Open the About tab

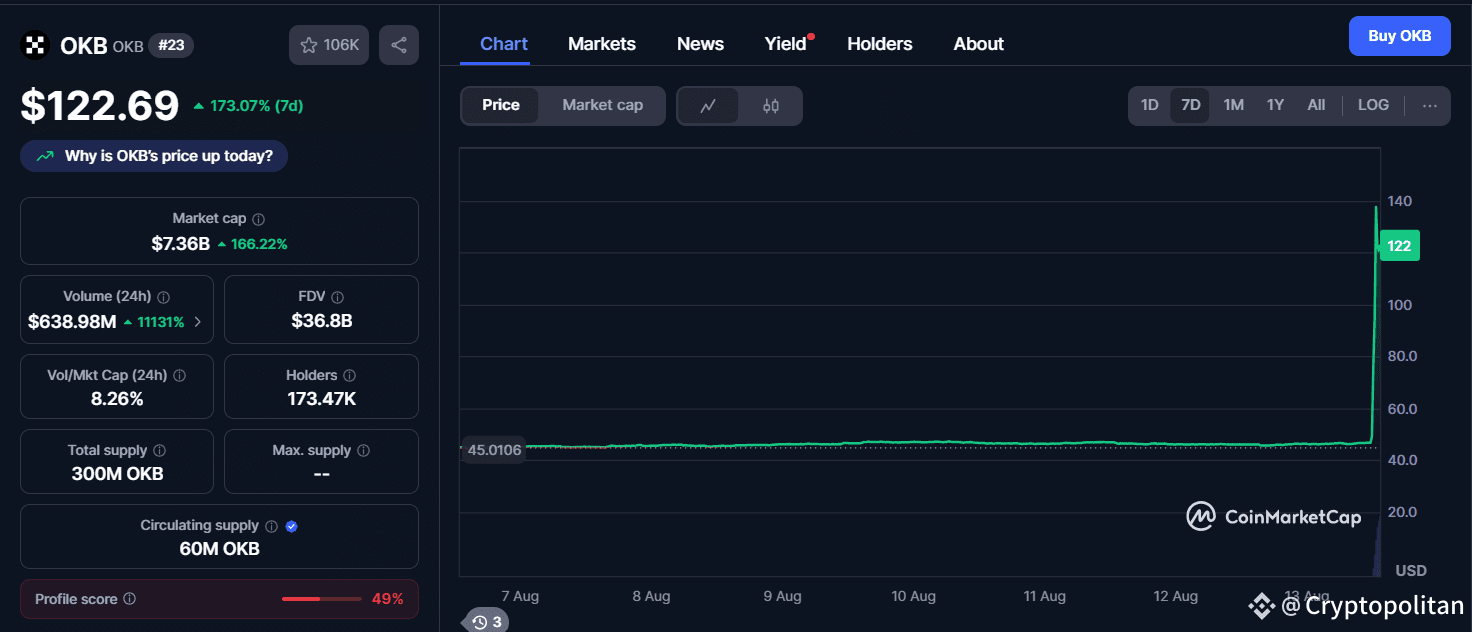tap(978, 44)
